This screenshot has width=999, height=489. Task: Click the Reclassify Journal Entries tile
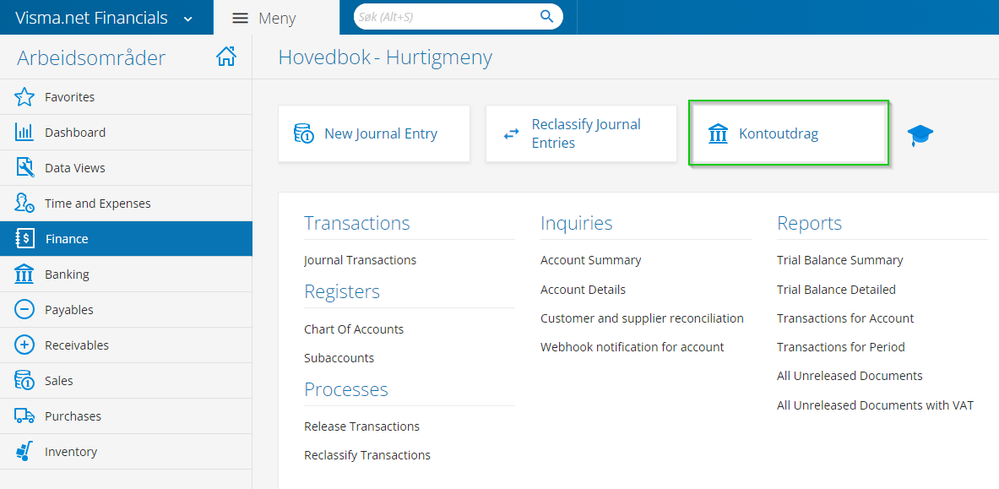coord(581,134)
